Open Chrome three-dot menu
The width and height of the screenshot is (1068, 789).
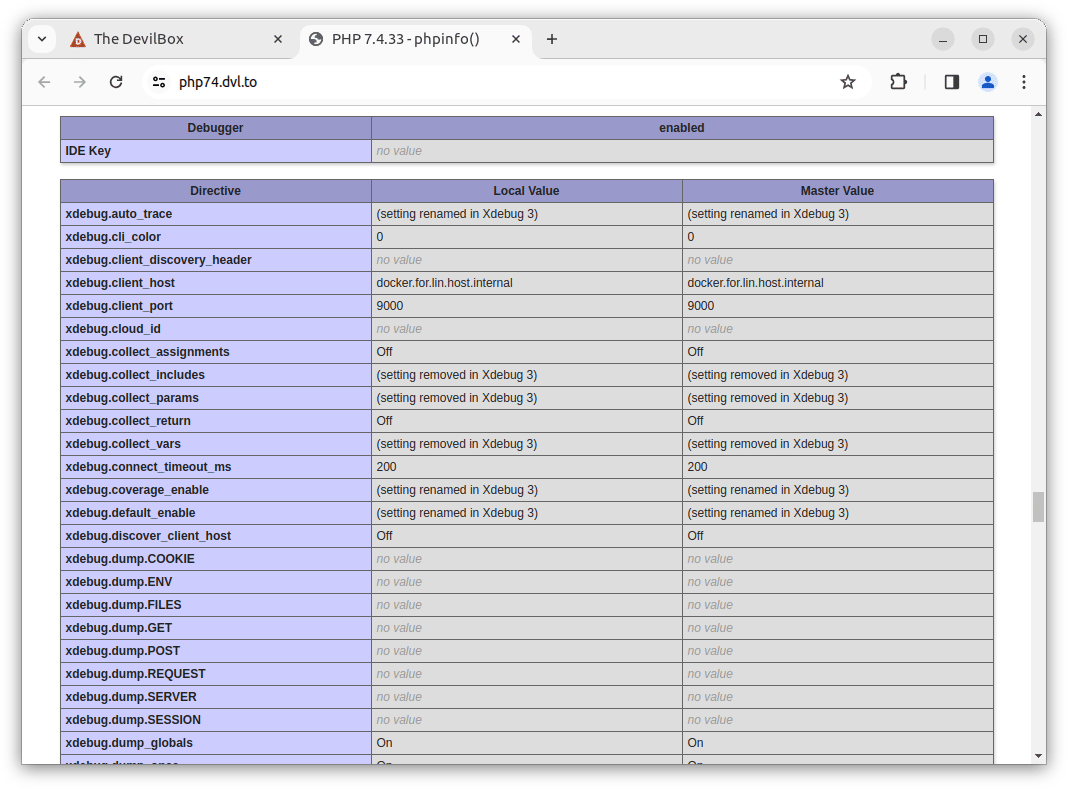click(1023, 82)
